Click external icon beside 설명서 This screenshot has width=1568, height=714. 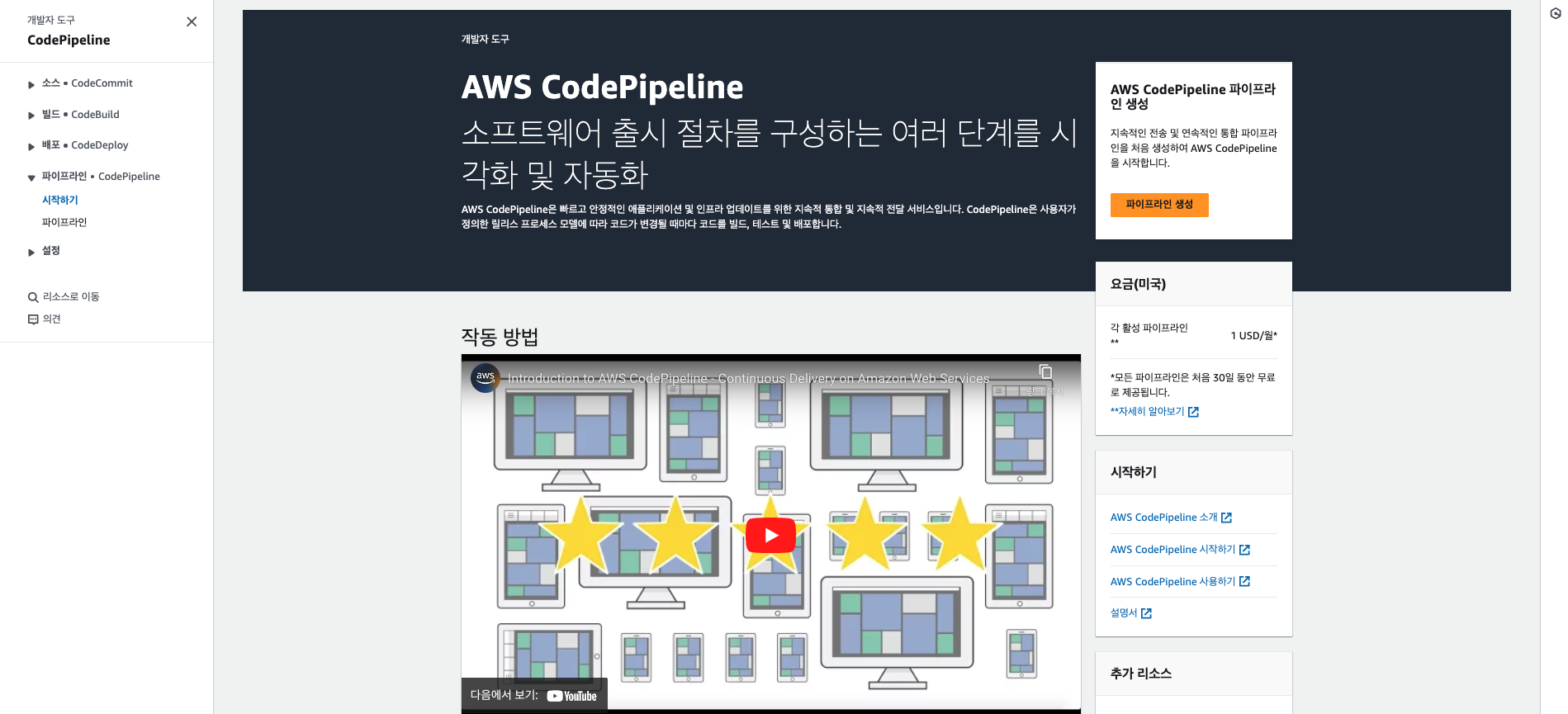tap(1146, 613)
